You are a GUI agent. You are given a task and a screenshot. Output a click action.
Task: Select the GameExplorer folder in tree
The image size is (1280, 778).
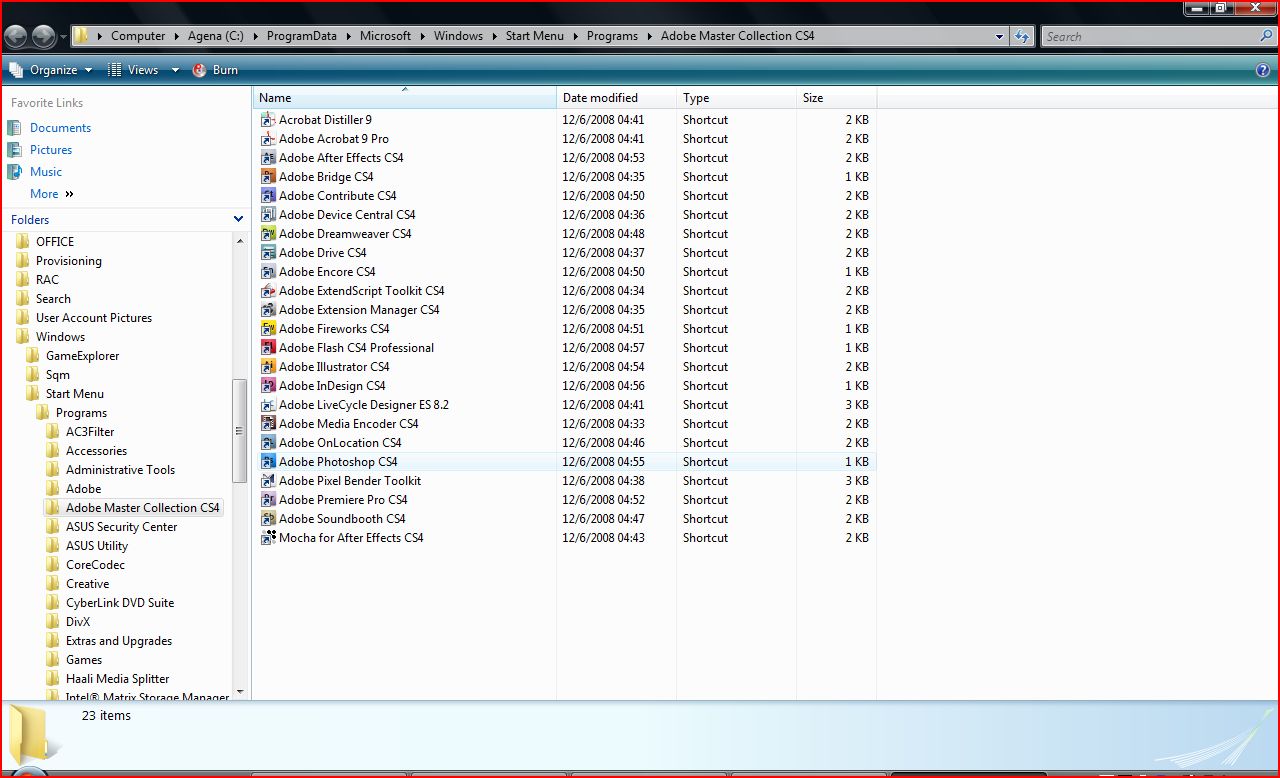tap(83, 355)
